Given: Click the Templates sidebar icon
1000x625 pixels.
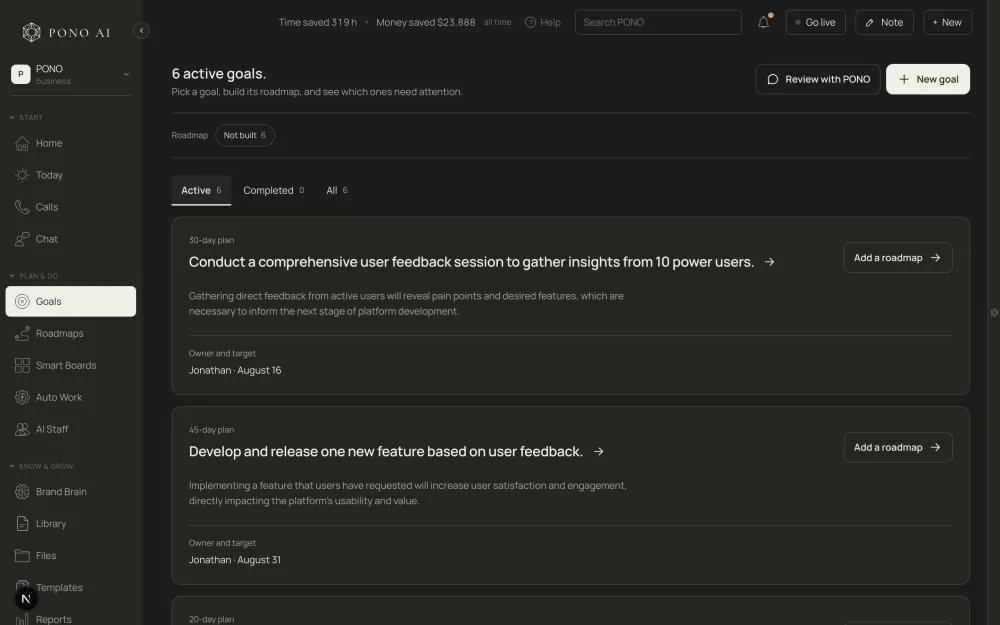Looking at the screenshot, I should coord(22,587).
